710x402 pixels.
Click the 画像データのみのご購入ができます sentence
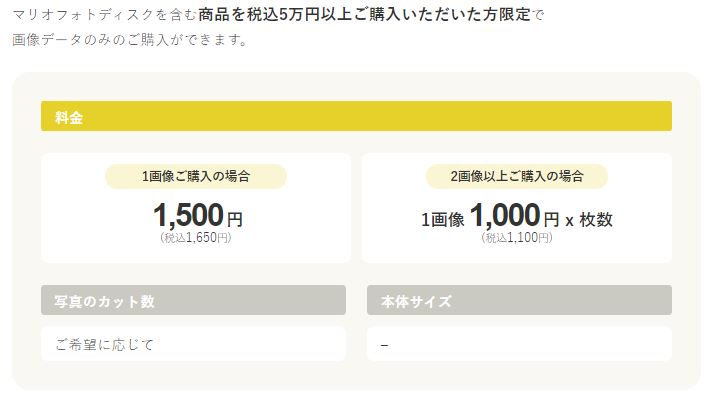[x=130, y=42]
